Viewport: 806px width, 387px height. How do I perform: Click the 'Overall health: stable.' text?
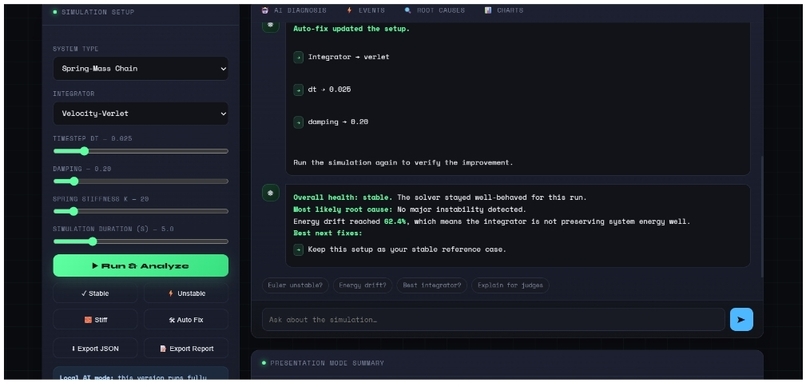pos(343,197)
